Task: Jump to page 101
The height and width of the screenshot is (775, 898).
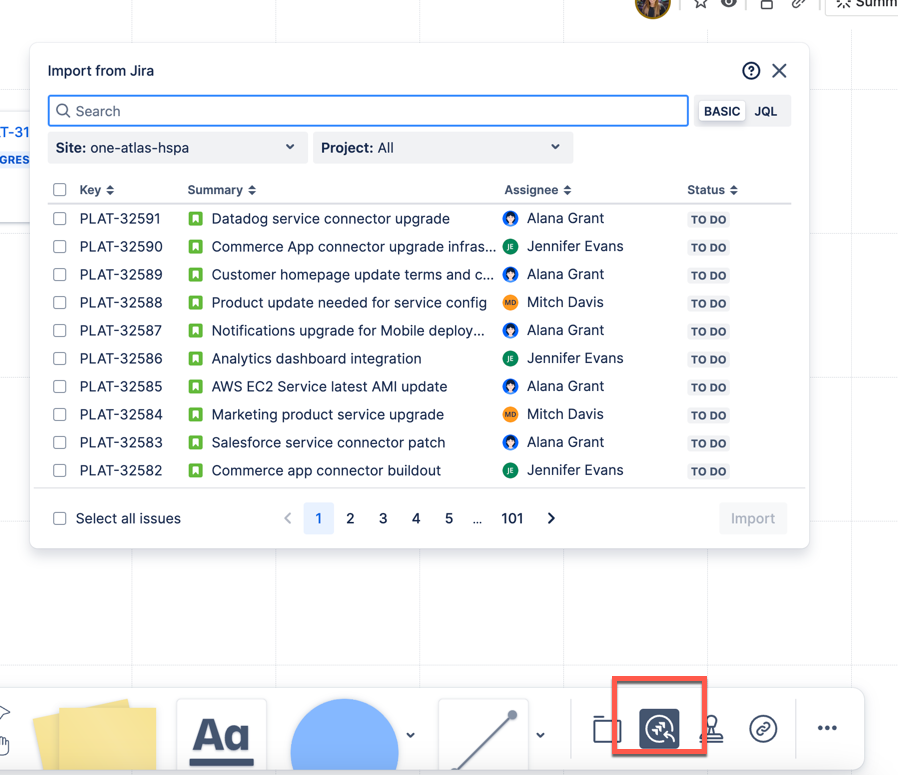Action: click(512, 518)
